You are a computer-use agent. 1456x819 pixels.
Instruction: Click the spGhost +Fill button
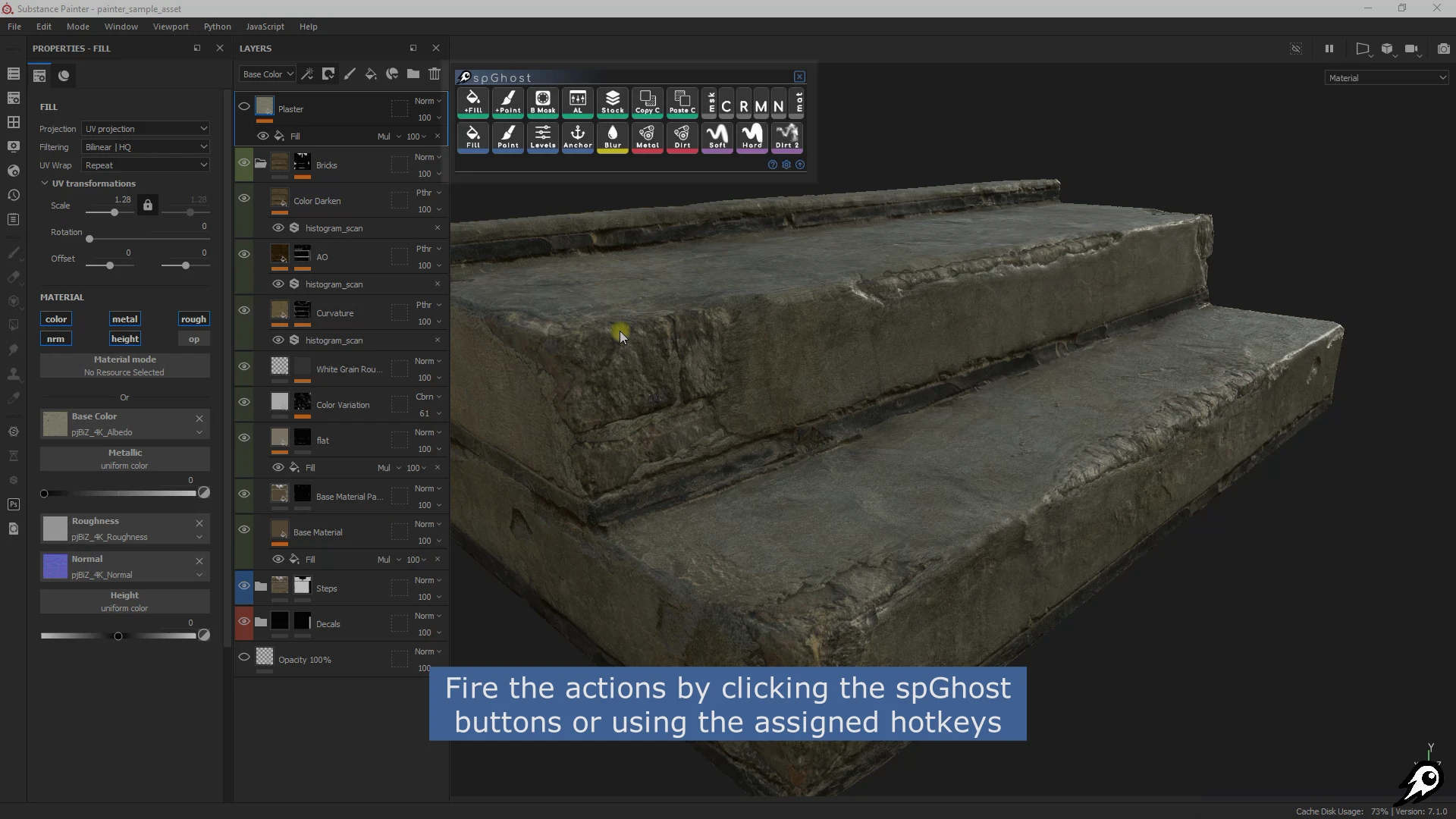coord(472,102)
